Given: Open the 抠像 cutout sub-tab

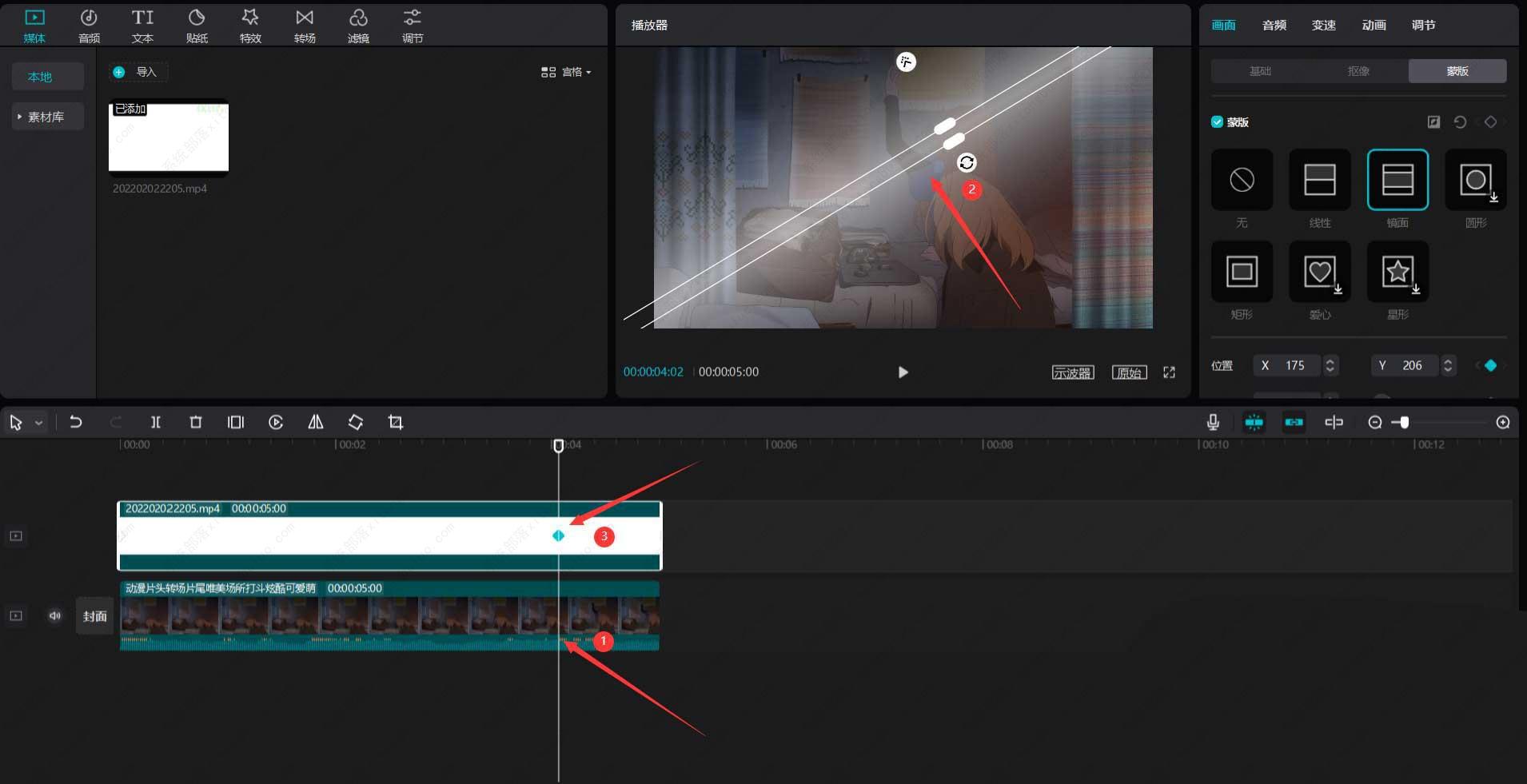Looking at the screenshot, I should [x=1358, y=71].
